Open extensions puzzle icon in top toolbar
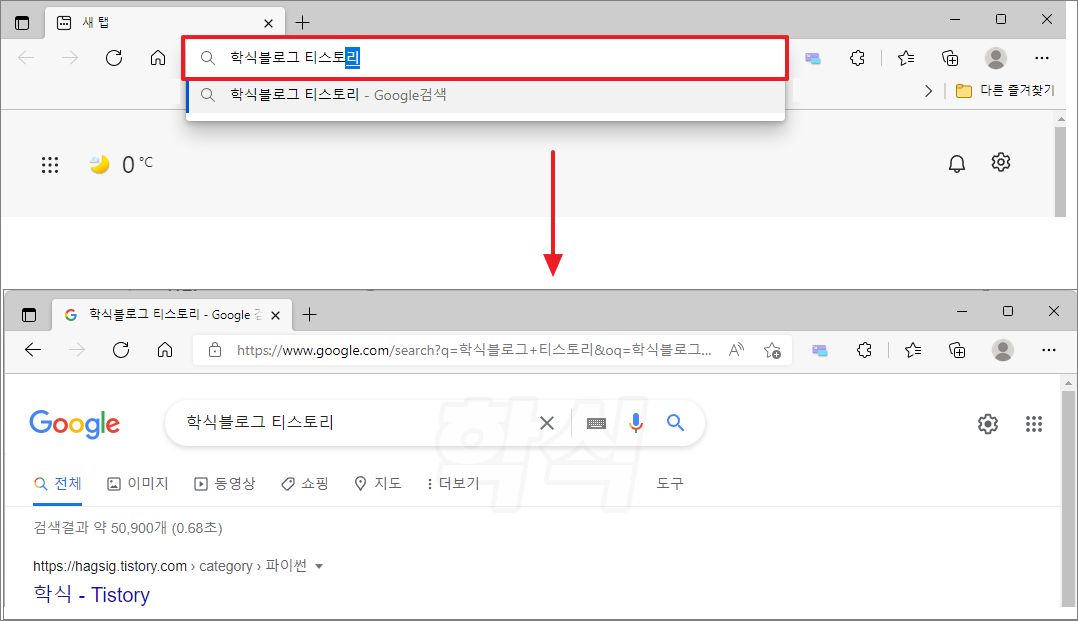1078x621 pixels. pyautogui.click(x=857, y=58)
